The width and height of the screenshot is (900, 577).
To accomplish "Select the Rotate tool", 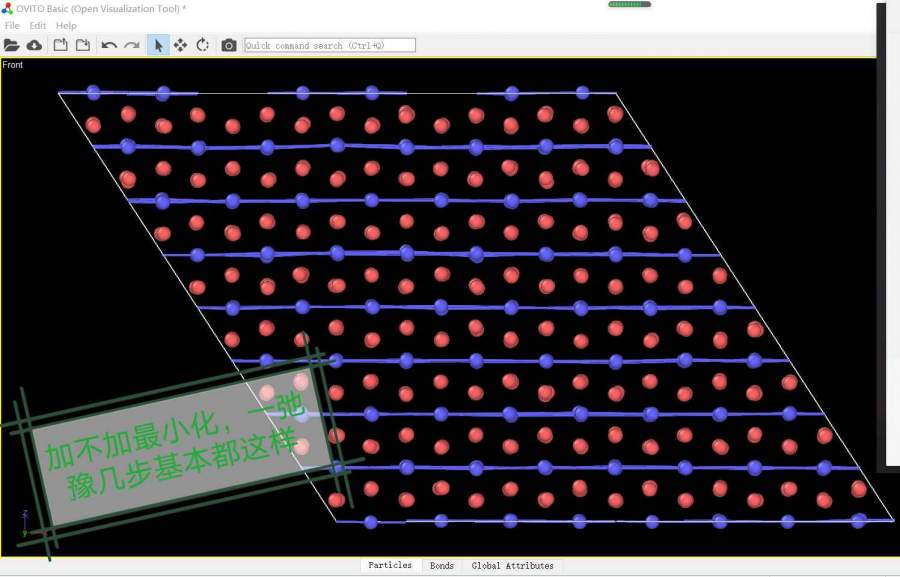I will click(202, 45).
